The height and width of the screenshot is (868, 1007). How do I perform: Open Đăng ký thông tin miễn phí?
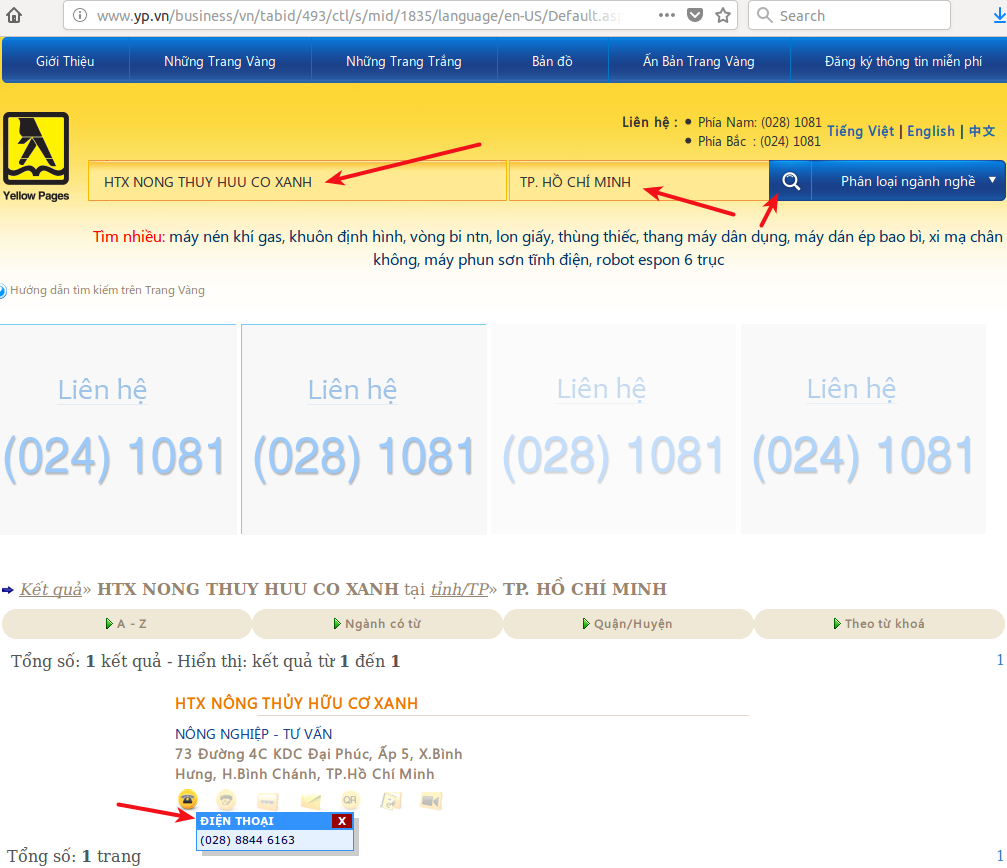pos(903,61)
